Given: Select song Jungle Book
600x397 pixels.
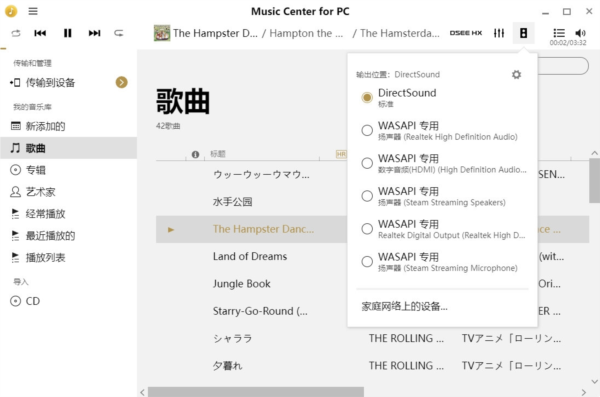Looking at the screenshot, I should [241, 284].
